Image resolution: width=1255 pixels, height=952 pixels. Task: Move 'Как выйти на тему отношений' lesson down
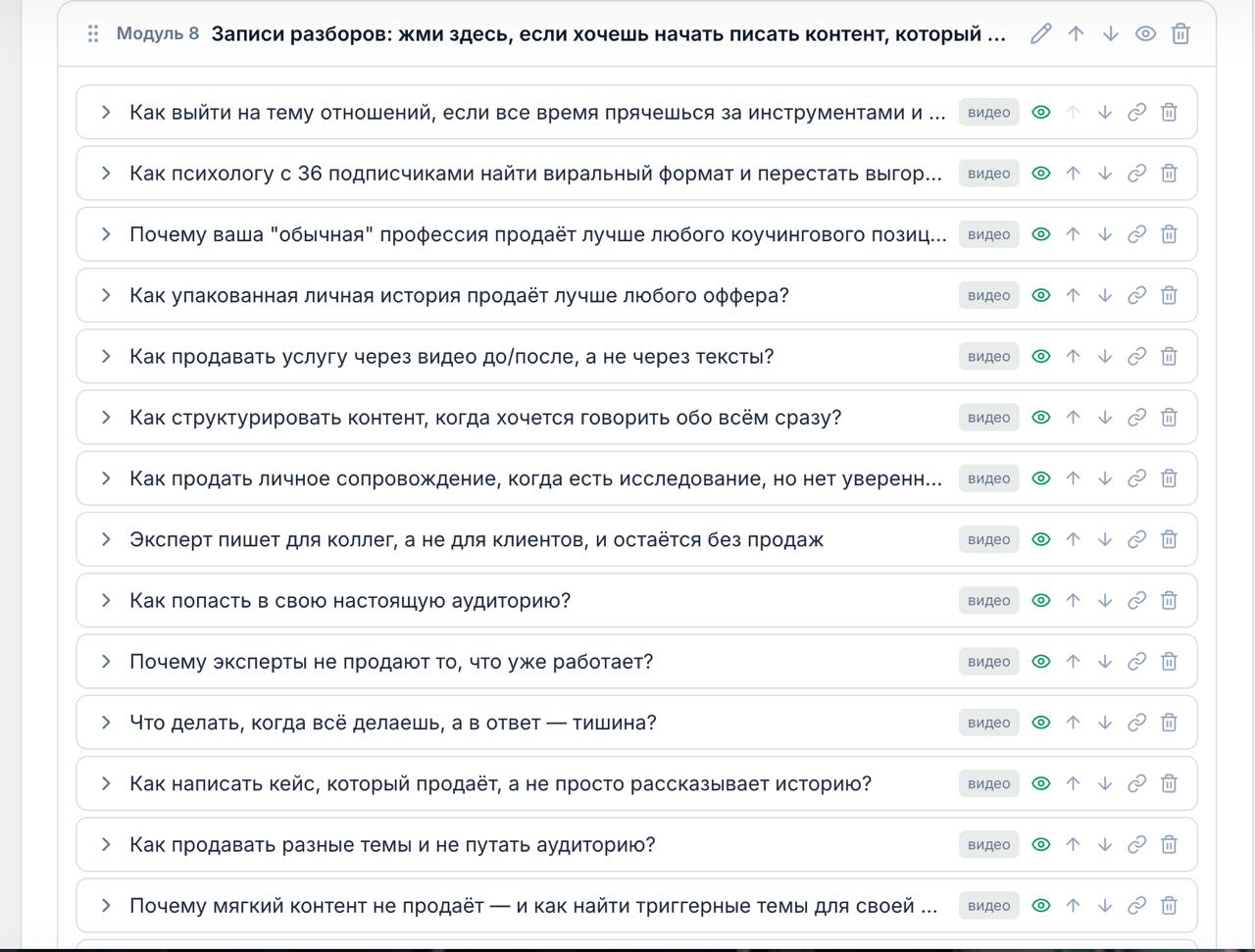click(x=1105, y=113)
